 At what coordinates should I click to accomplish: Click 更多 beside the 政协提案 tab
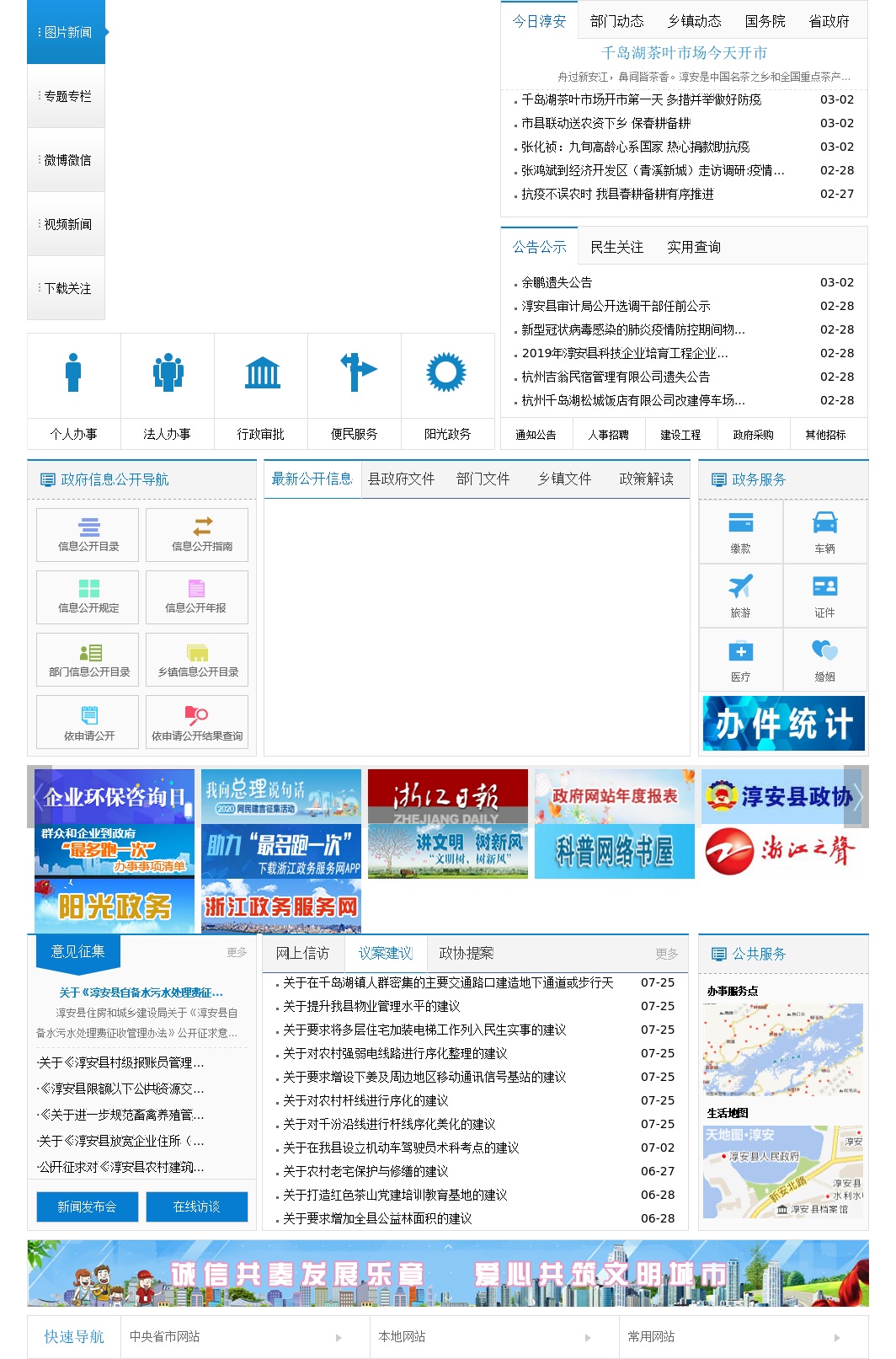(x=667, y=954)
